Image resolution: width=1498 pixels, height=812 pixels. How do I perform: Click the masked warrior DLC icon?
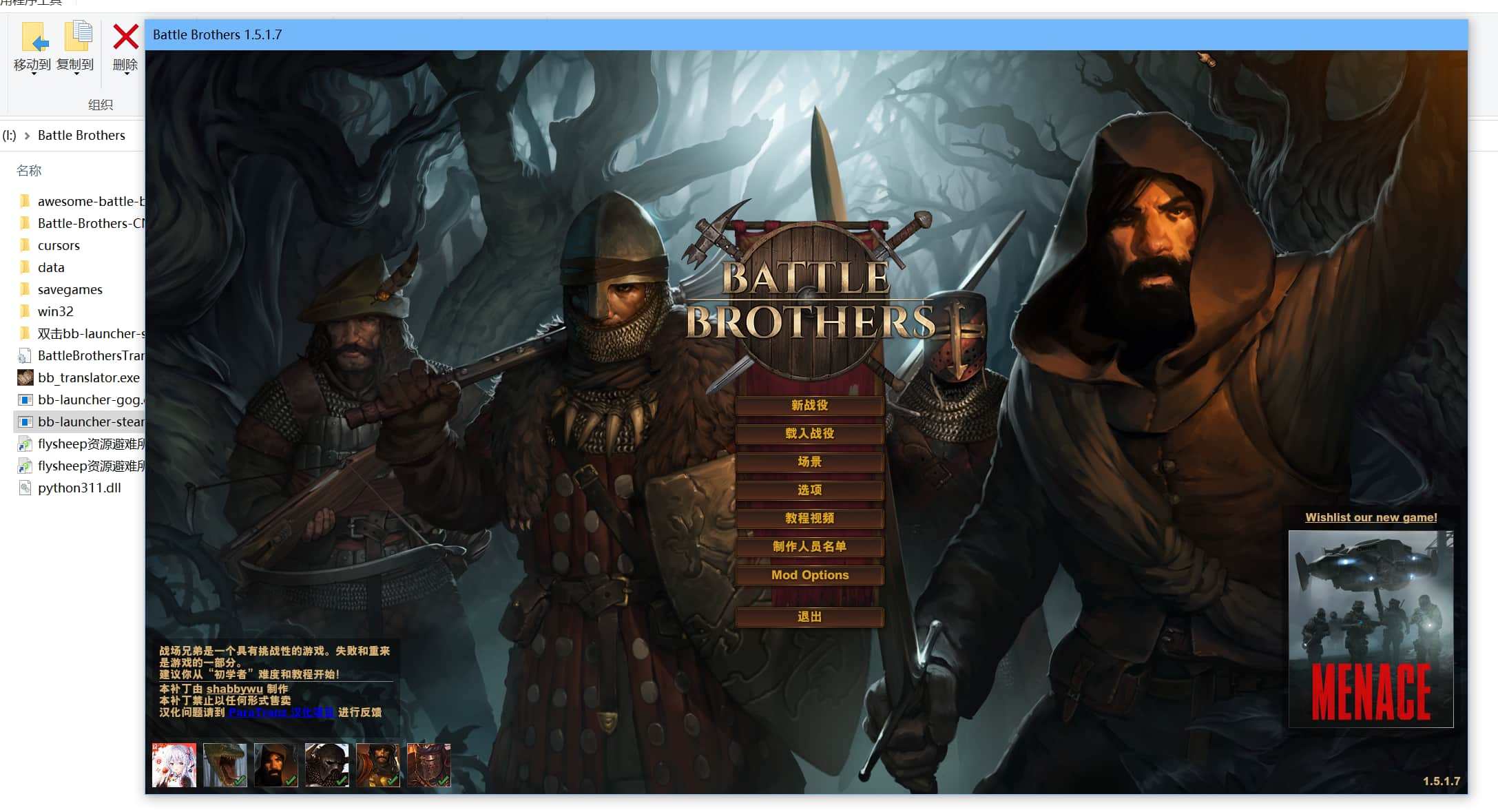326,764
